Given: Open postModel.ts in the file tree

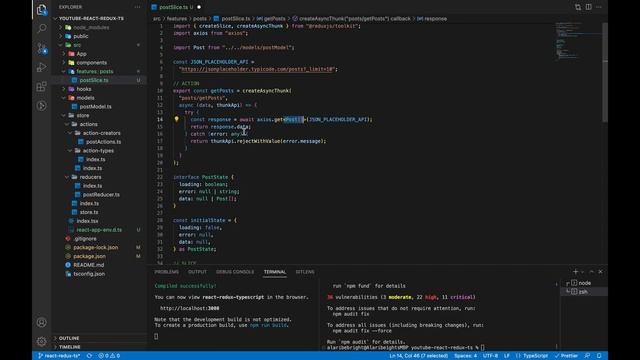Looking at the screenshot, I should pyautogui.click(x=96, y=107).
